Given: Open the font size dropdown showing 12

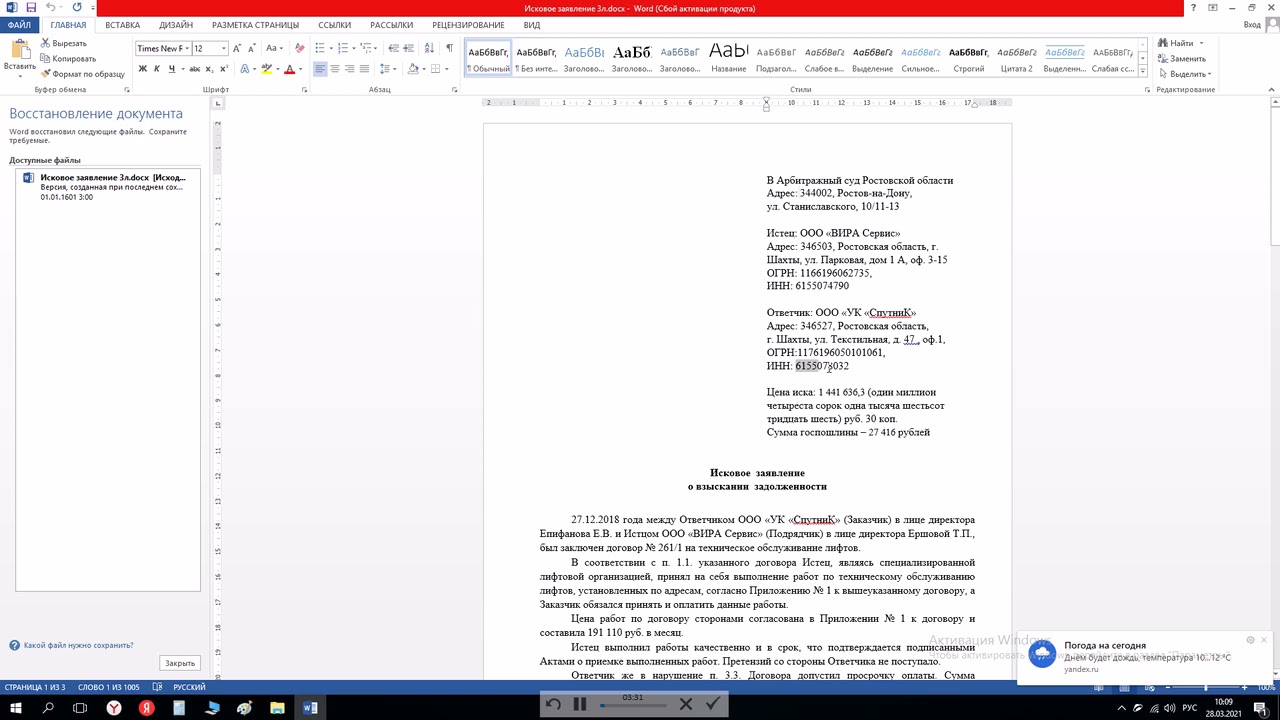Looking at the screenshot, I should 224,48.
